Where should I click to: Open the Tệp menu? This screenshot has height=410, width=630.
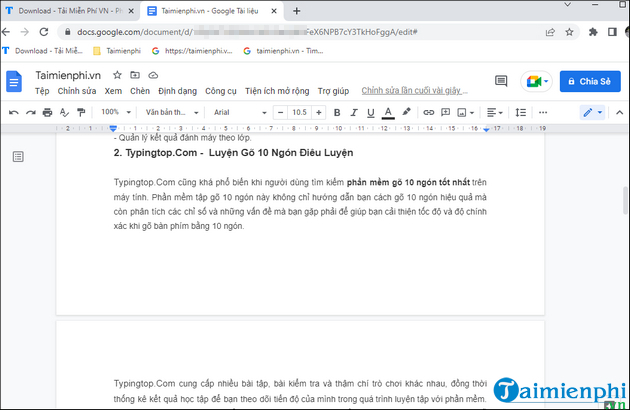(42, 91)
